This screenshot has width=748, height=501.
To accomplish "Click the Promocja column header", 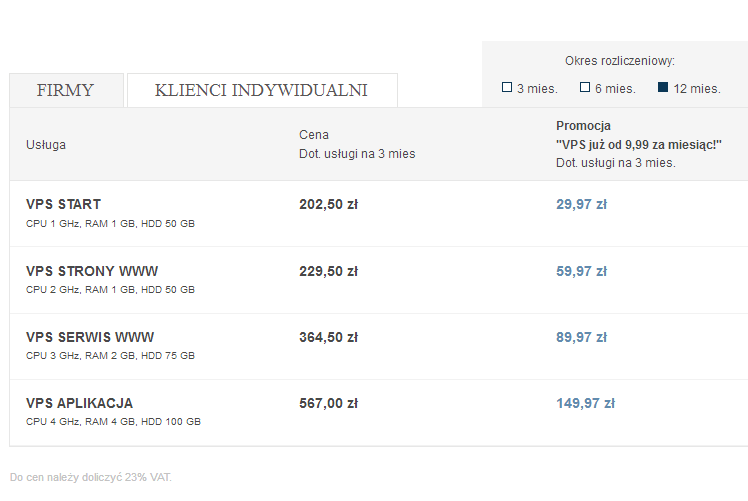I will click(x=583, y=126).
